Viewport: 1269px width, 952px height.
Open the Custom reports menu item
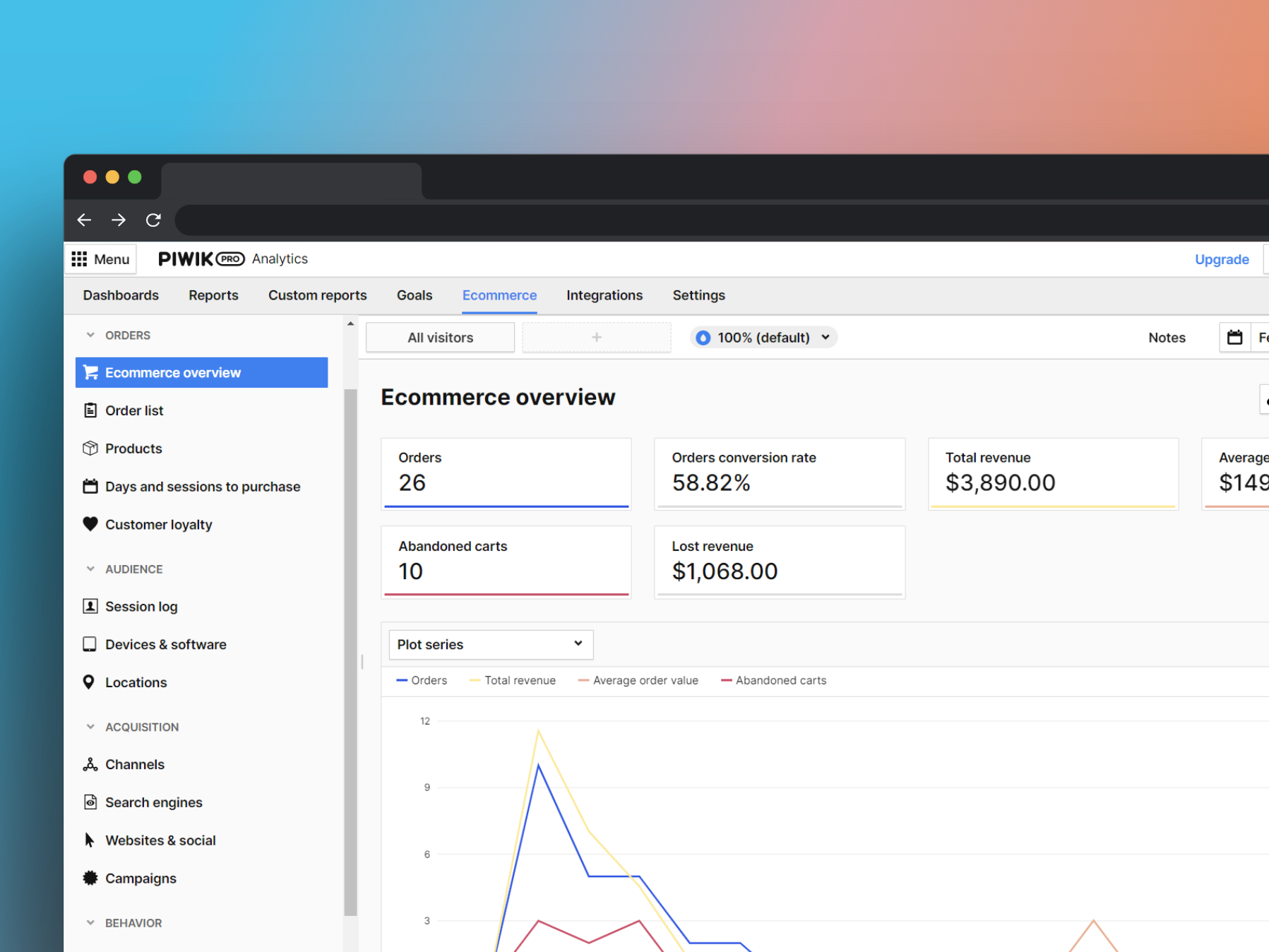pyautogui.click(x=317, y=295)
